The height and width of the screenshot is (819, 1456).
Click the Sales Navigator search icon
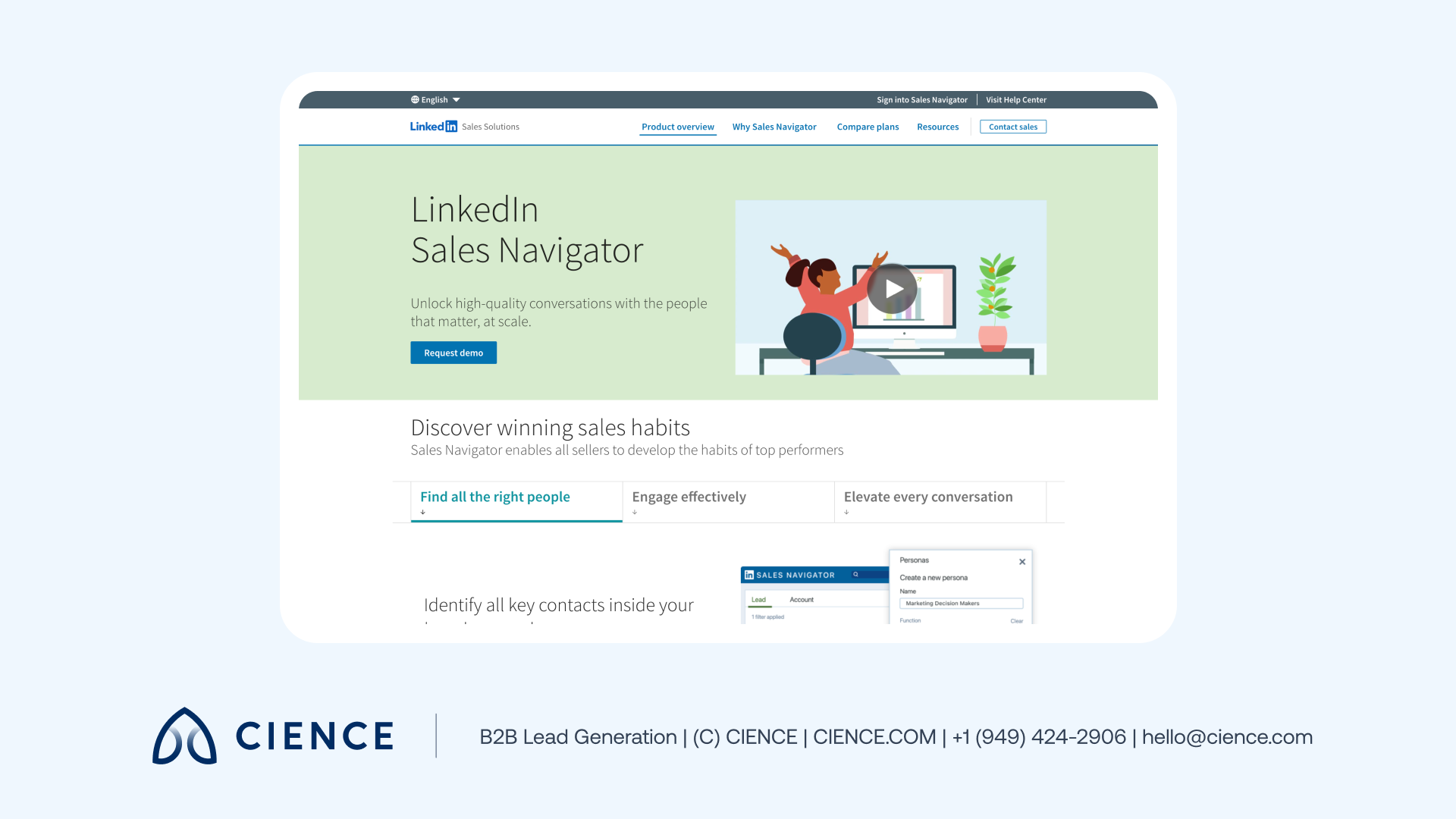click(x=856, y=574)
